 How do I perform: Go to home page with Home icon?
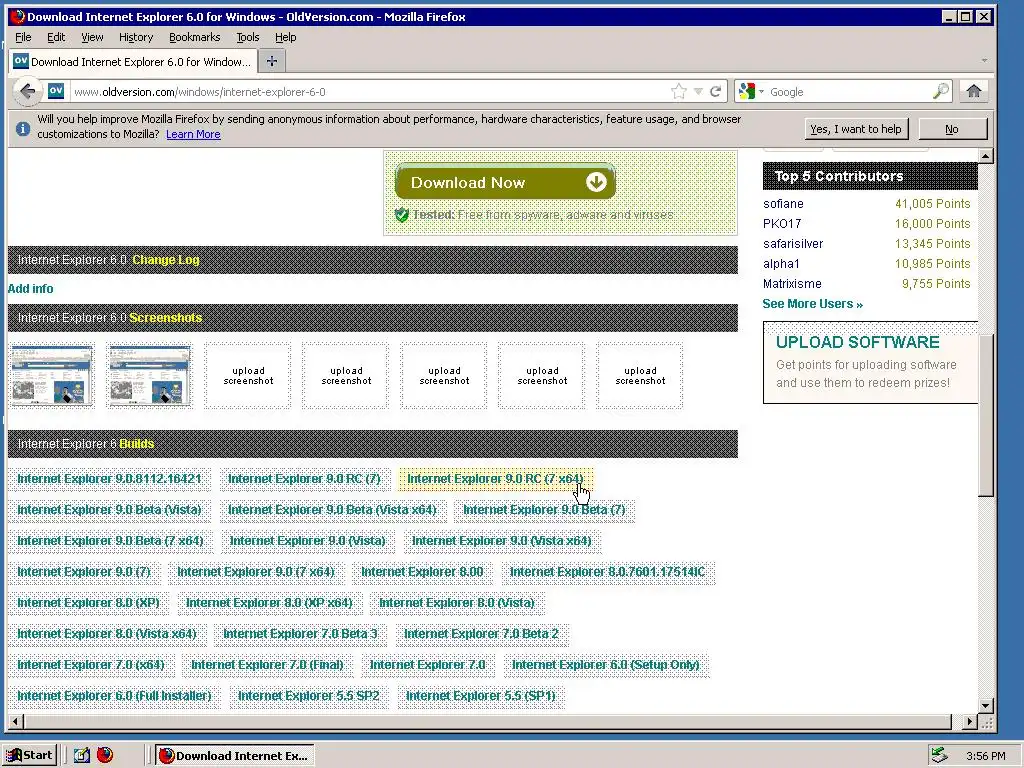coord(974,91)
